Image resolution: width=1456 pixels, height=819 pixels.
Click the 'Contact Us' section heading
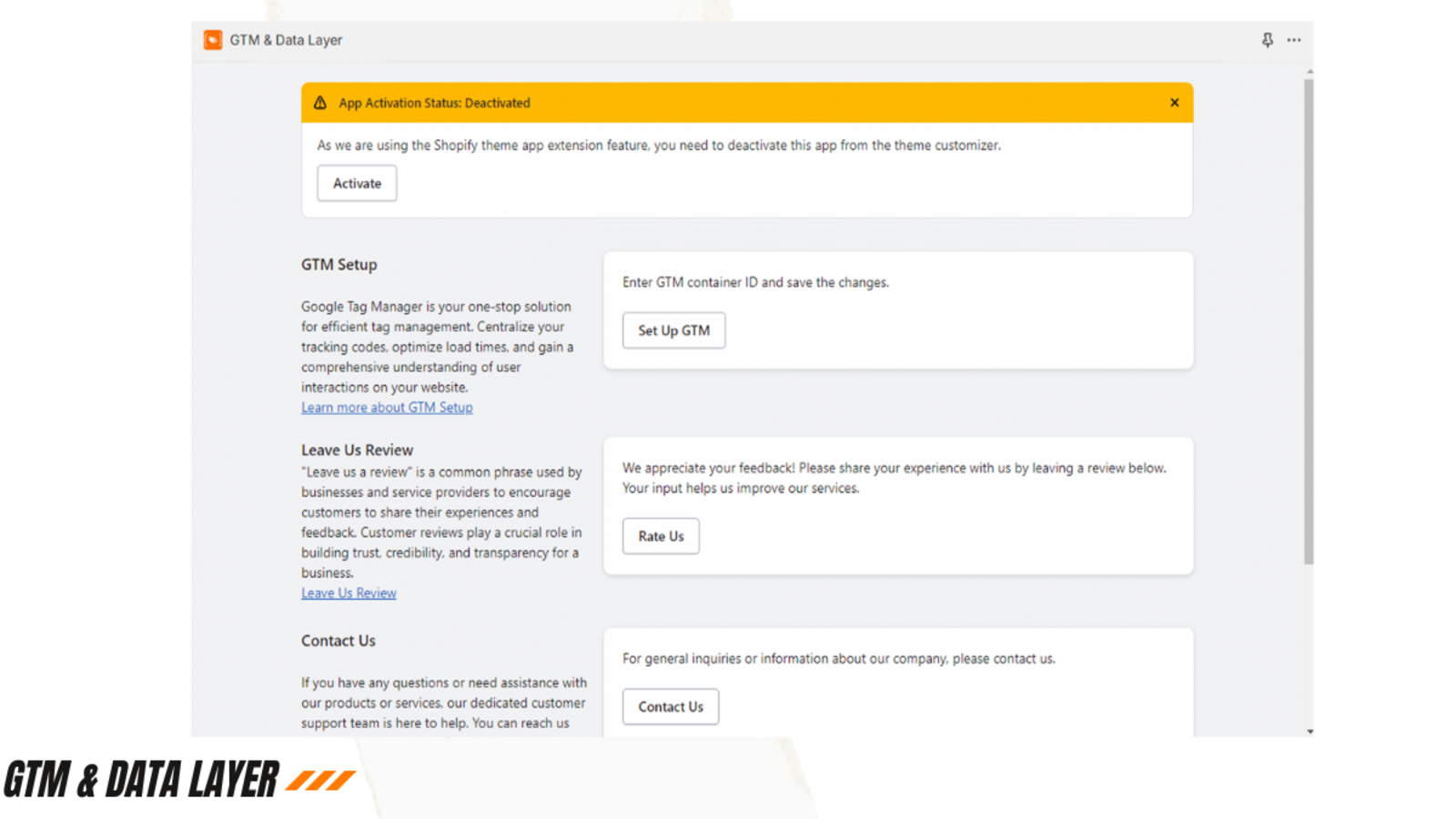coord(338,641)
